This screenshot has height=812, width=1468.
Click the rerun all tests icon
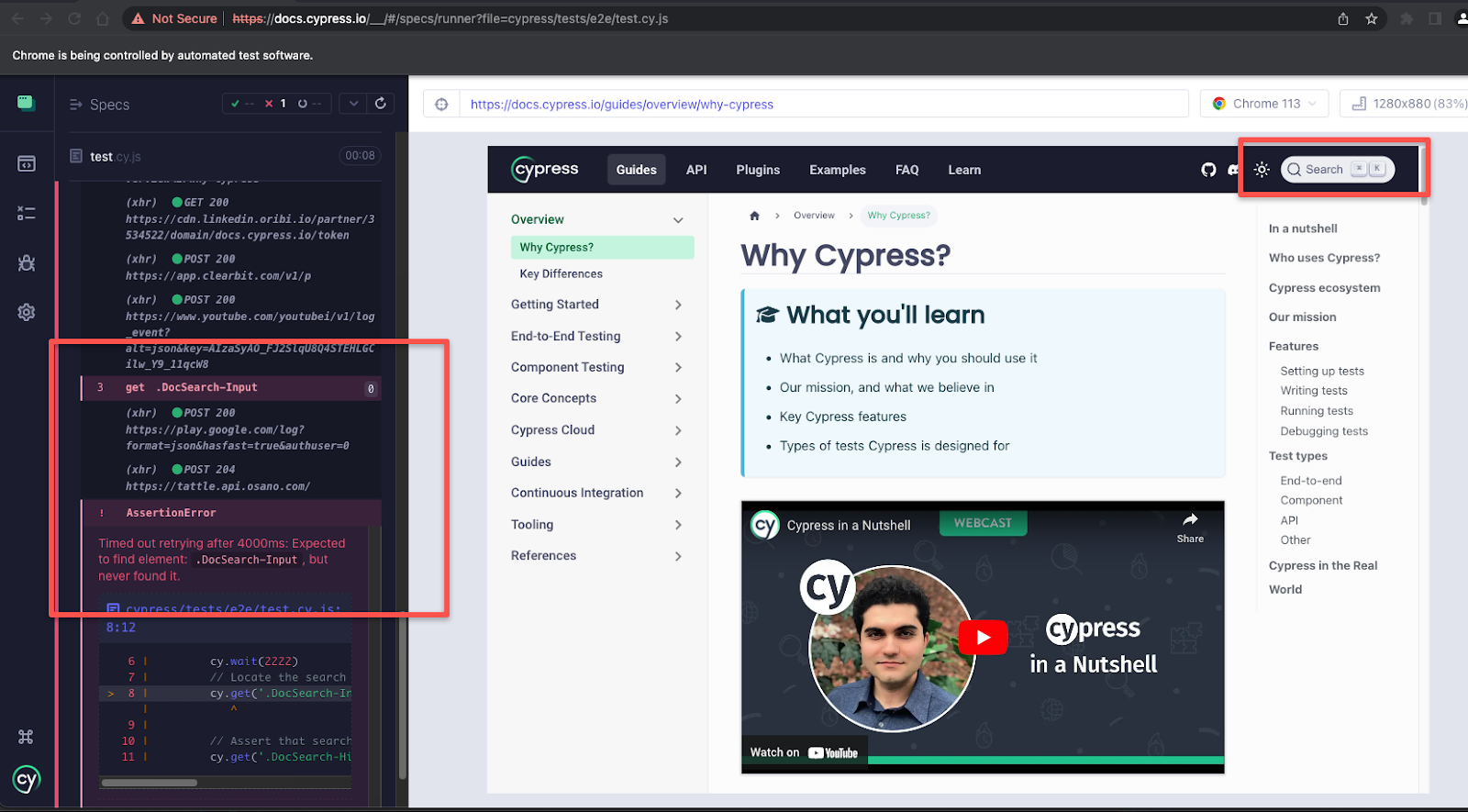(380, 104)
